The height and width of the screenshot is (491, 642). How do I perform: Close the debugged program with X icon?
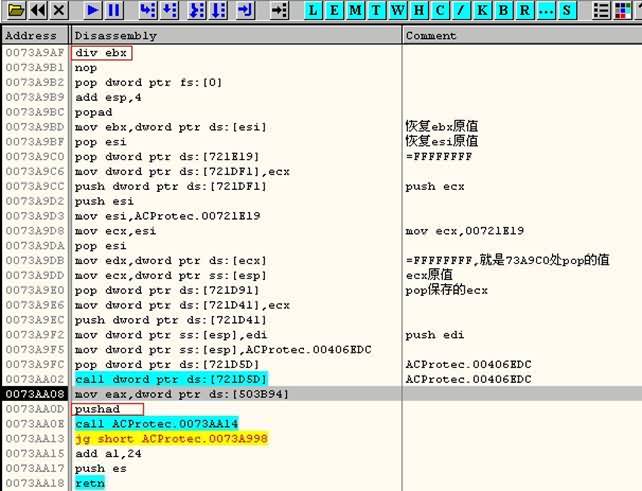[59, 10]
